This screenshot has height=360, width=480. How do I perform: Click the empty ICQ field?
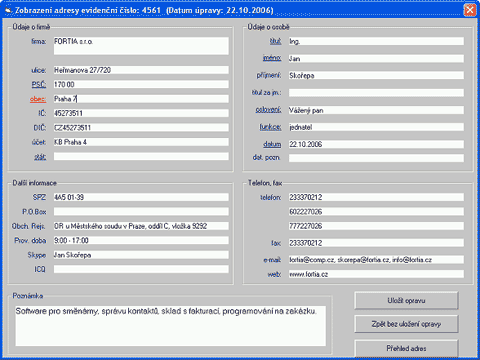pos(141,269)
